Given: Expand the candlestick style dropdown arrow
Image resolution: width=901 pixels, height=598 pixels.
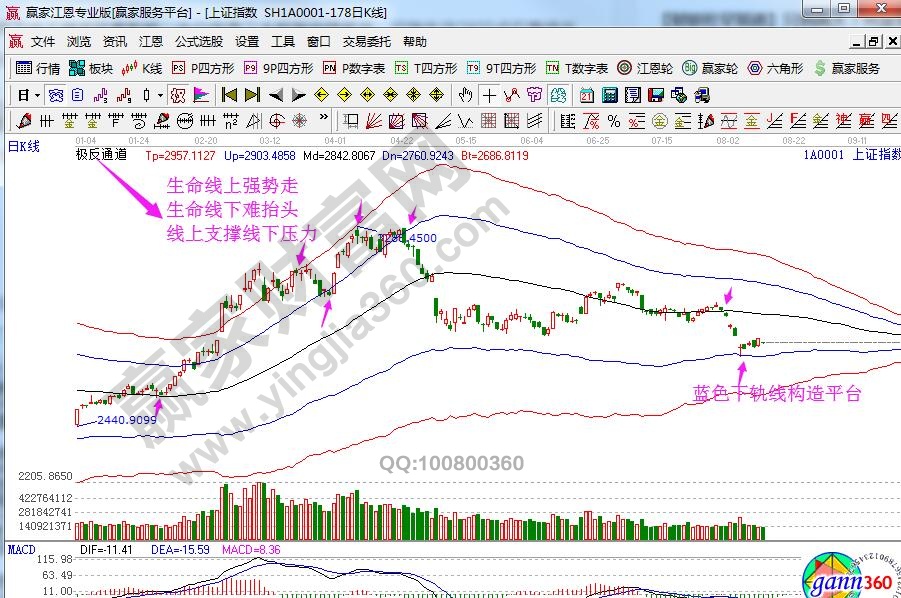Looking at the screenshot, I should [160, 96].
